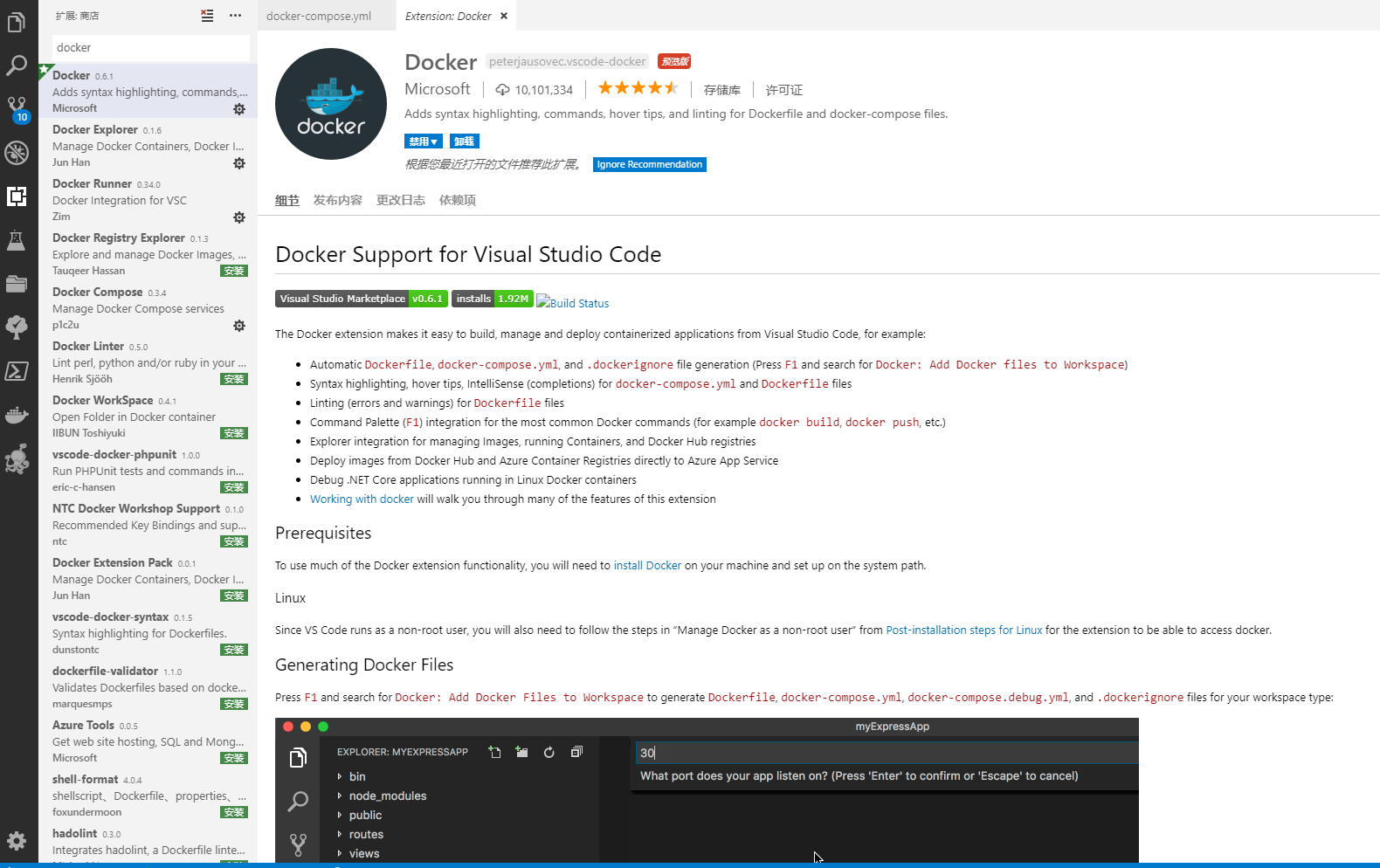Click the Visual Studio Marketplace v0.6.1 badge
This screenshot has width=1380, height=868.
tap(362, 299)
